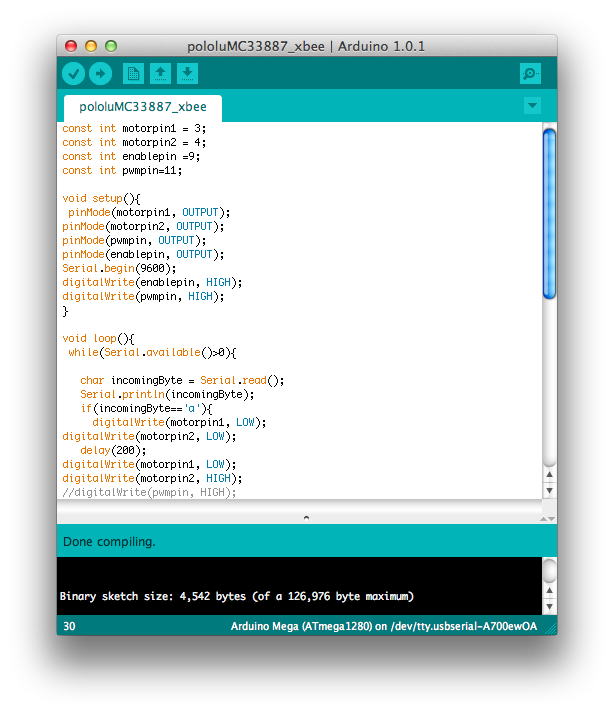Click the console scrollbar thumb
The width and height of the screenshot is (614, 714).
pos(549,570)
